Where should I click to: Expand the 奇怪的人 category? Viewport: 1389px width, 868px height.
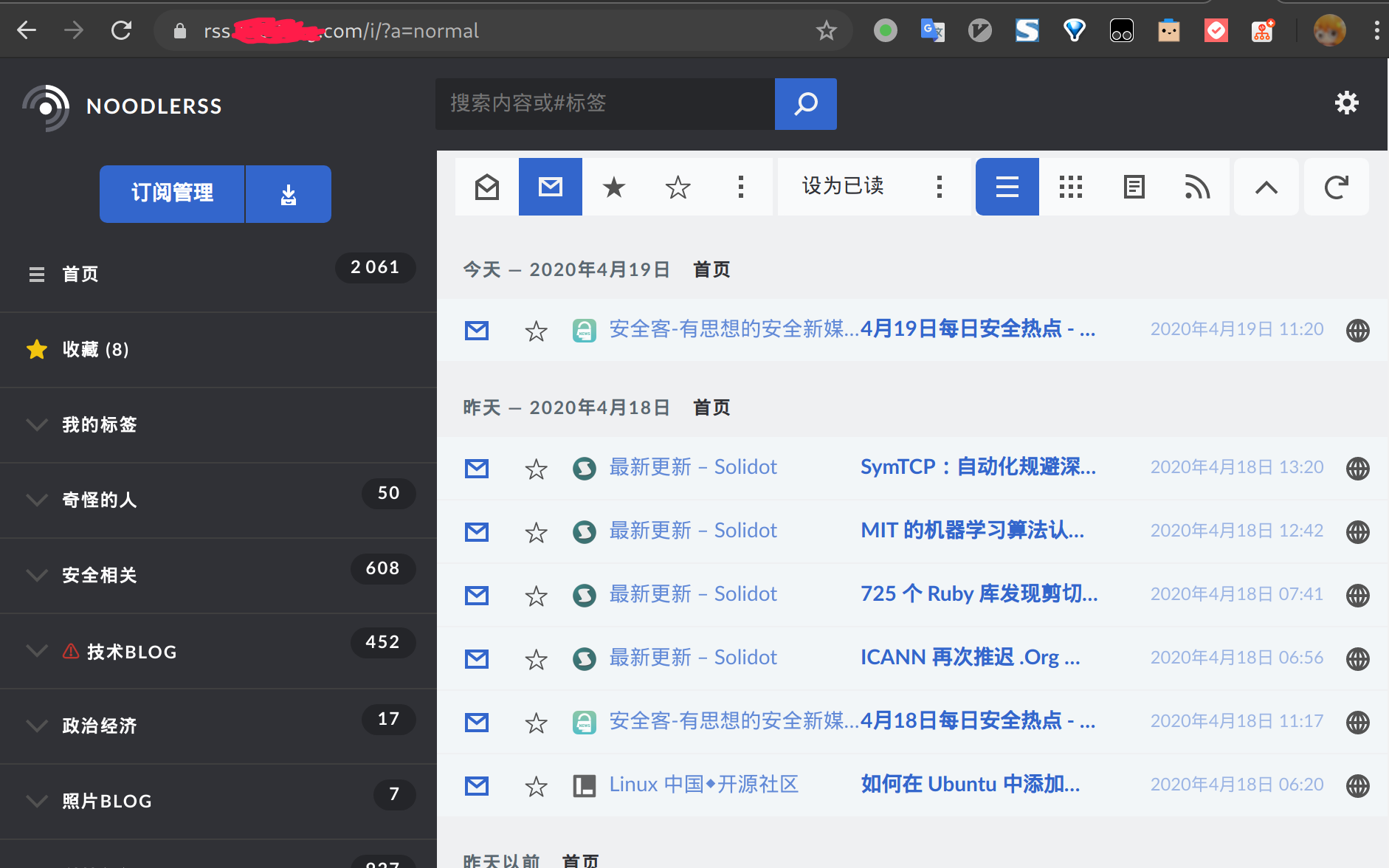tap(37, 500)
